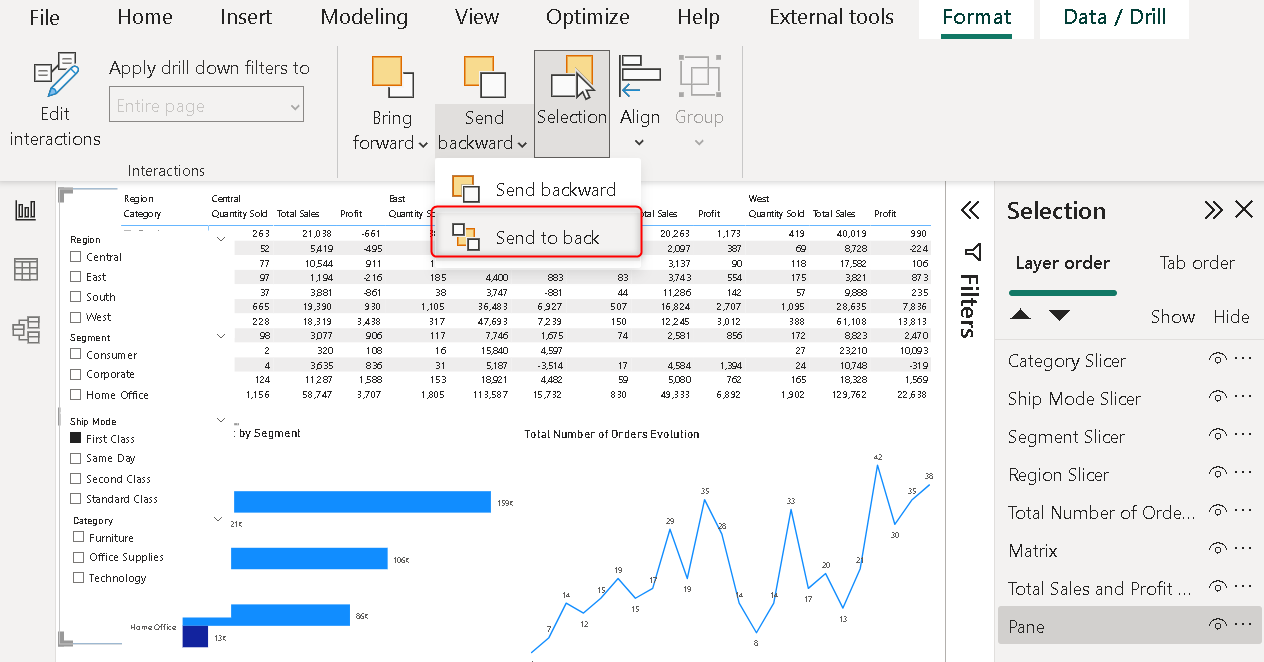Check the Technology category checkbox
Viewport: 1264px width, 662px height.
pyautogui.click(x=79, y=578)
